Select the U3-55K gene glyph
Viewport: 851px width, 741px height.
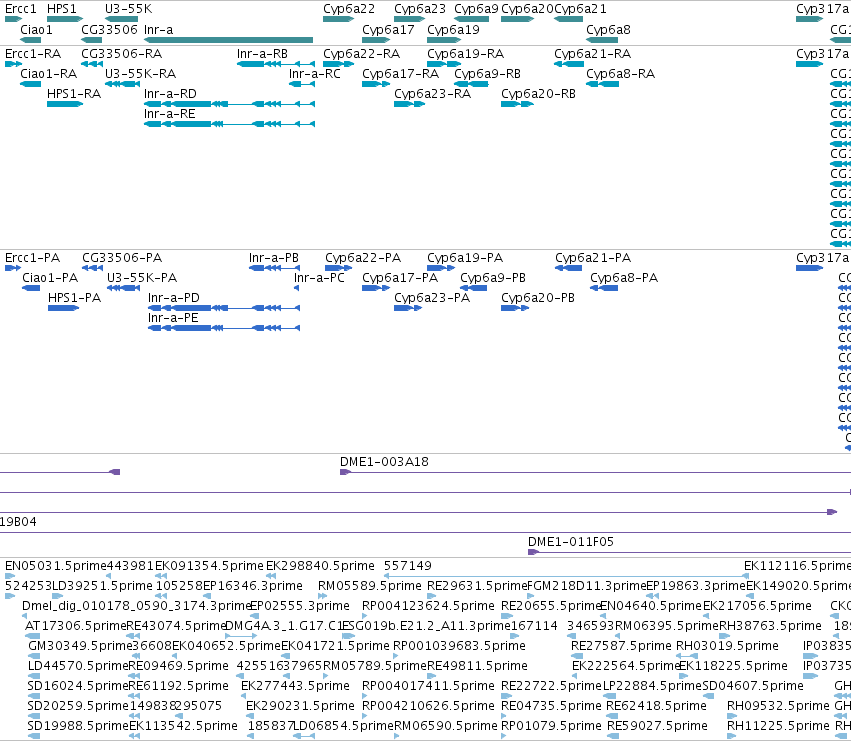[121, 19]
